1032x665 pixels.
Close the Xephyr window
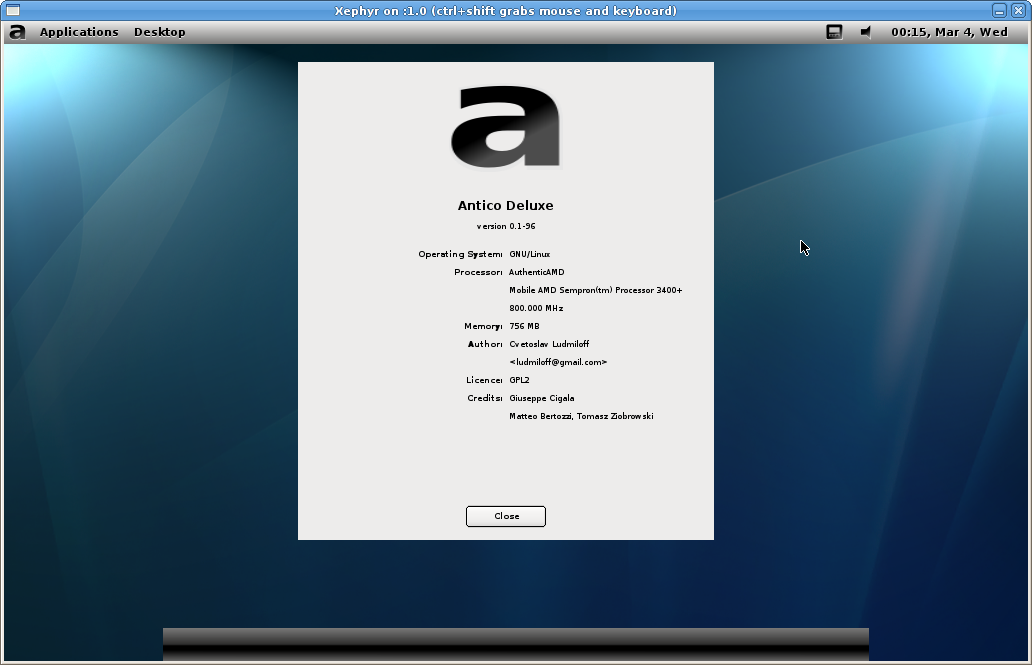click(x=1018, y=11)
